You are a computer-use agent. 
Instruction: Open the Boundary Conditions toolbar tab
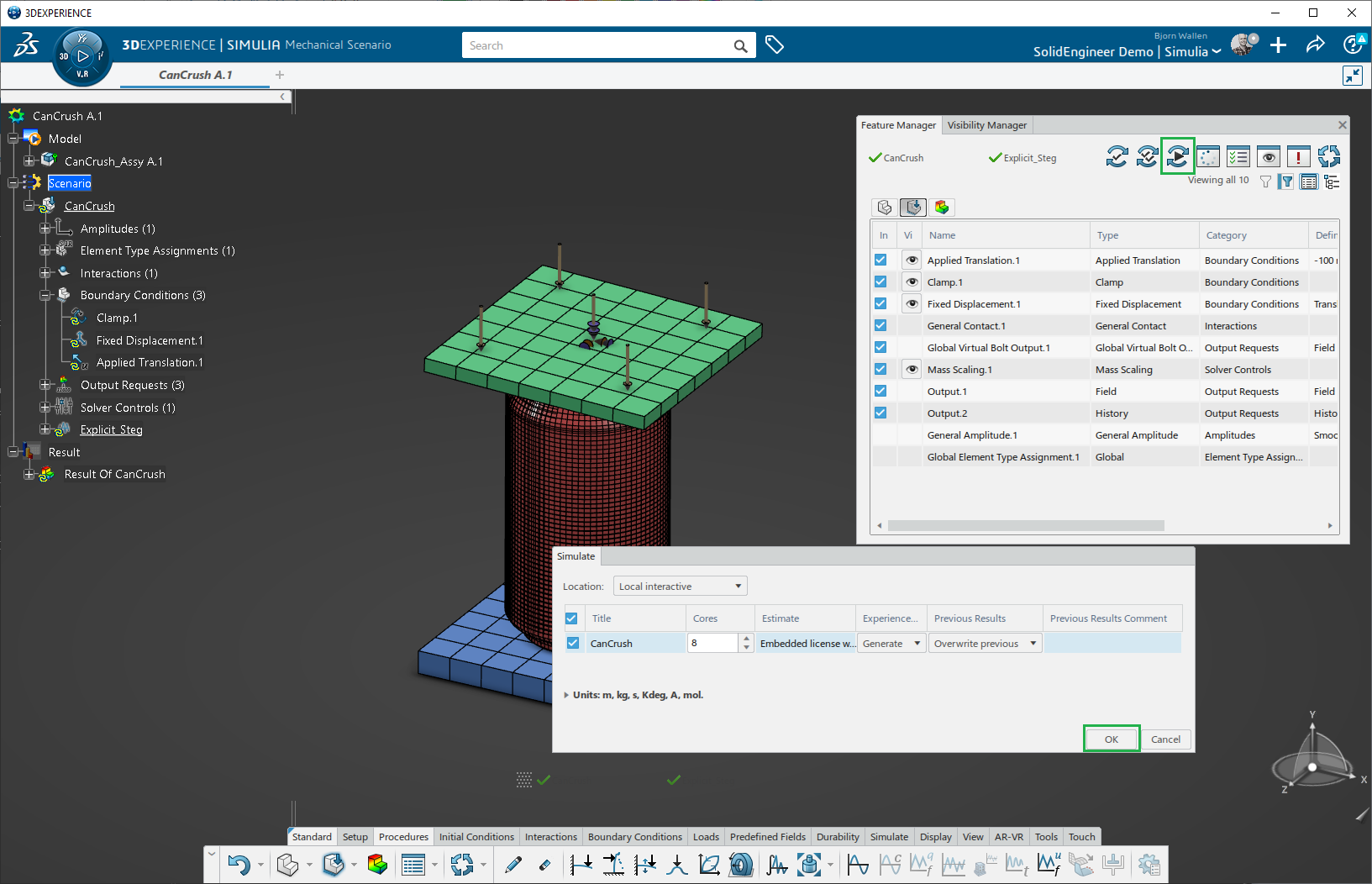(x=634, y=837)
